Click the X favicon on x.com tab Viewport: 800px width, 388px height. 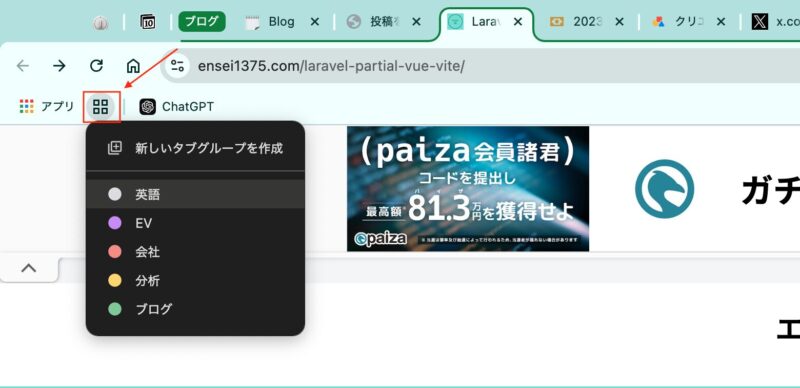click(759, 21)
